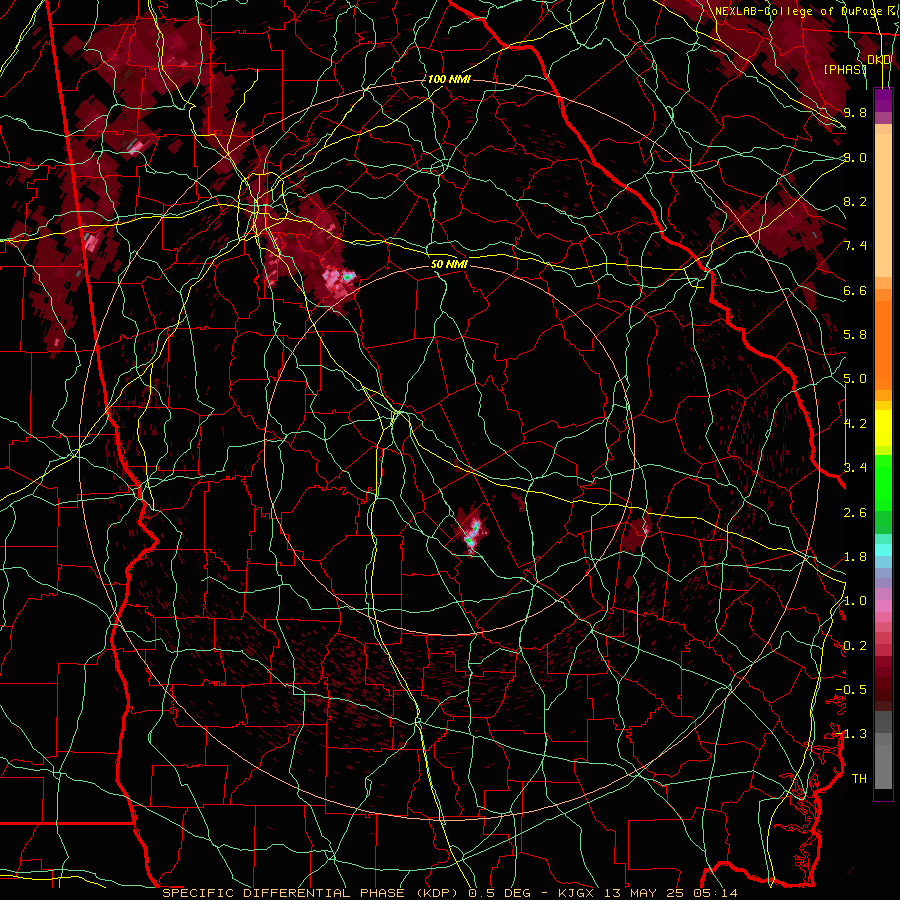Click the purple top segment of the color bar
Screen dimensions: 900x900
[x=883, y=100]
